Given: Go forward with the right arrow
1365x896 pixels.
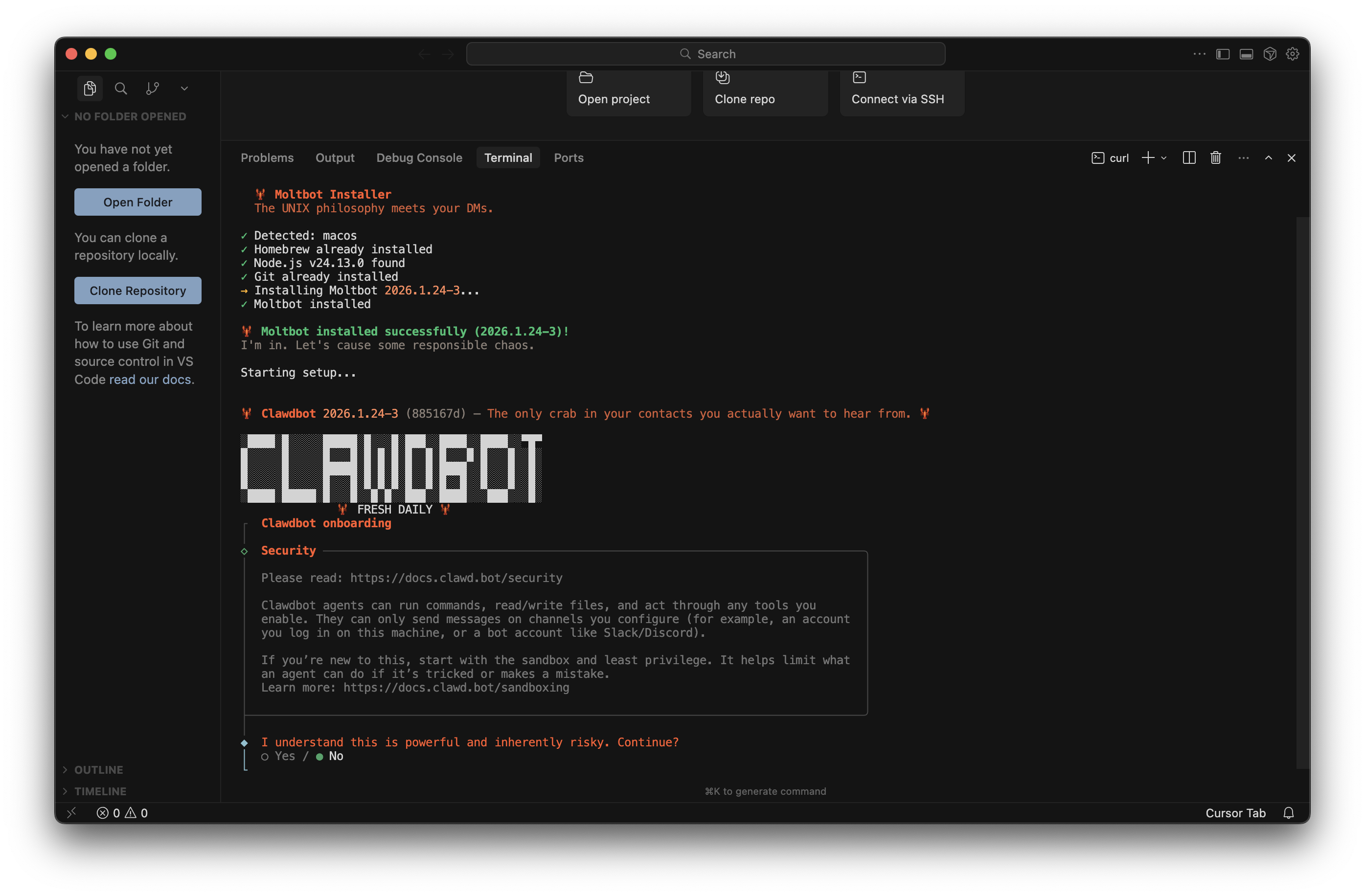Looking at the screenshot, I should point(448,54).
